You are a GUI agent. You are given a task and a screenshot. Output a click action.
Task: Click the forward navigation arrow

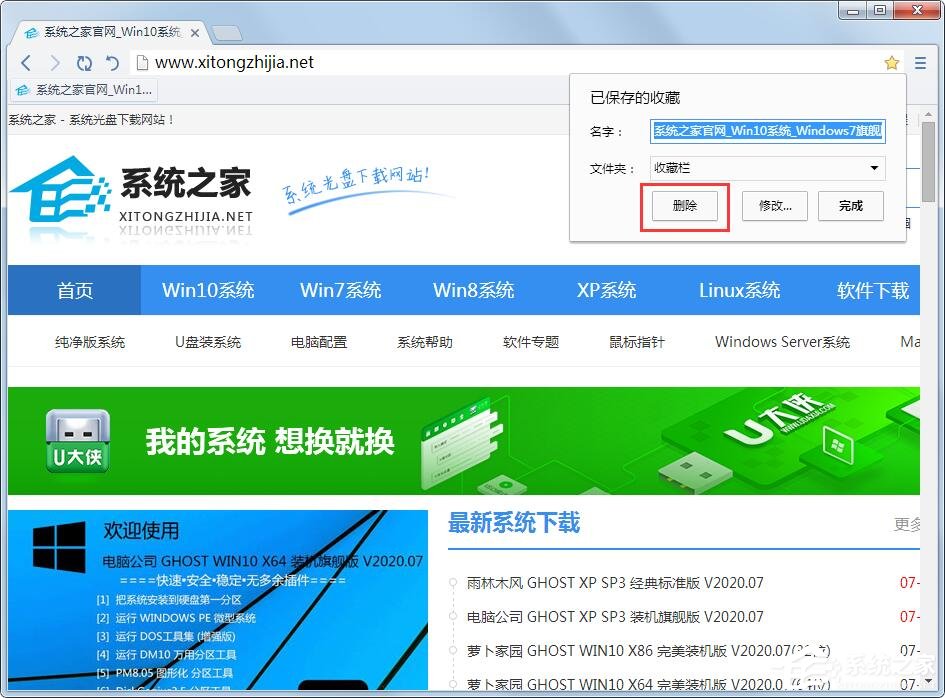[x=55, y=62]
